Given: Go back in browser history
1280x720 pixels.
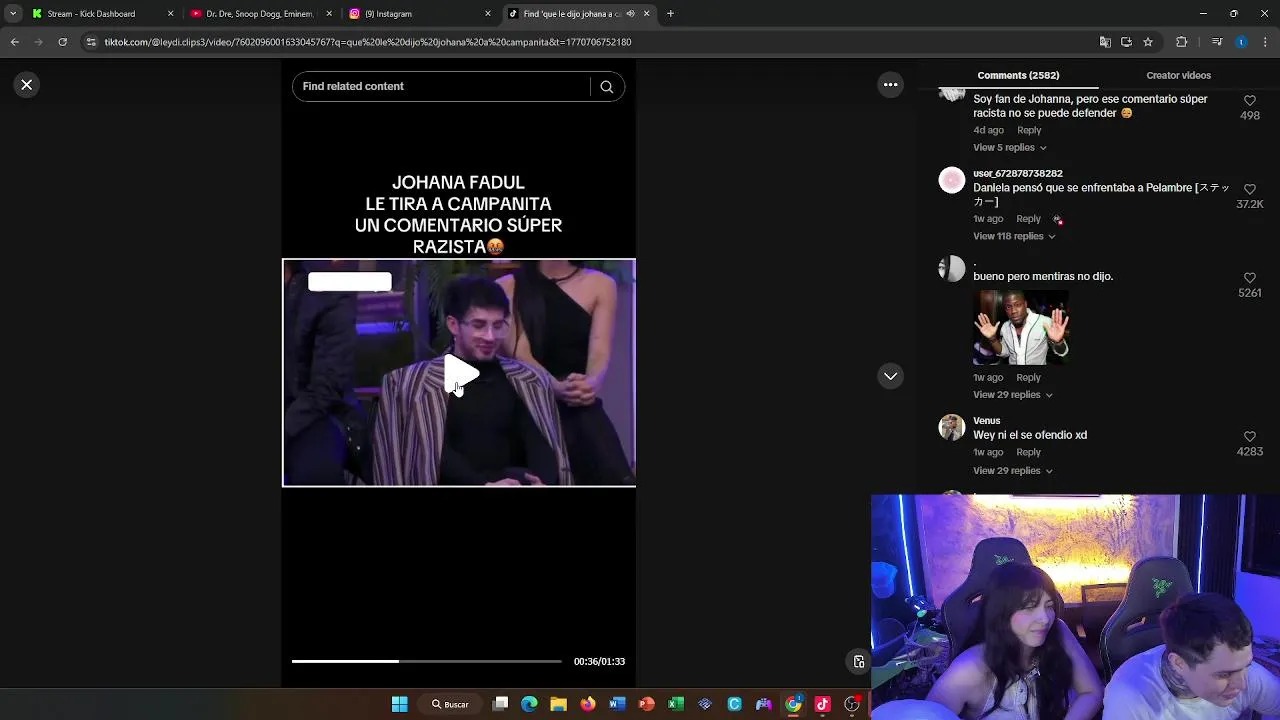Looking at the screenshot, I should point(14,42).
